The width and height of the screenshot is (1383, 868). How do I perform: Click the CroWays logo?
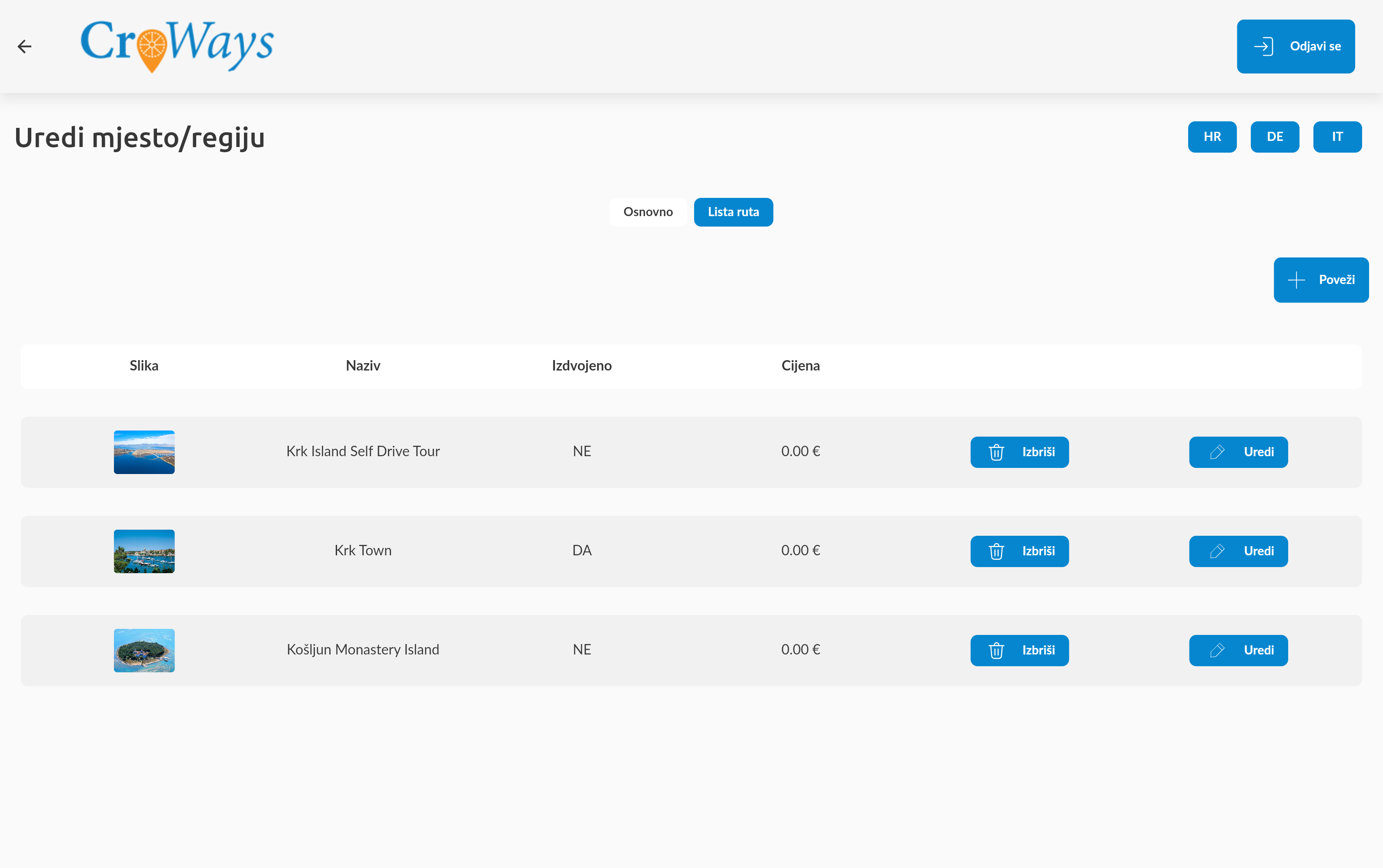click(177, 45)
